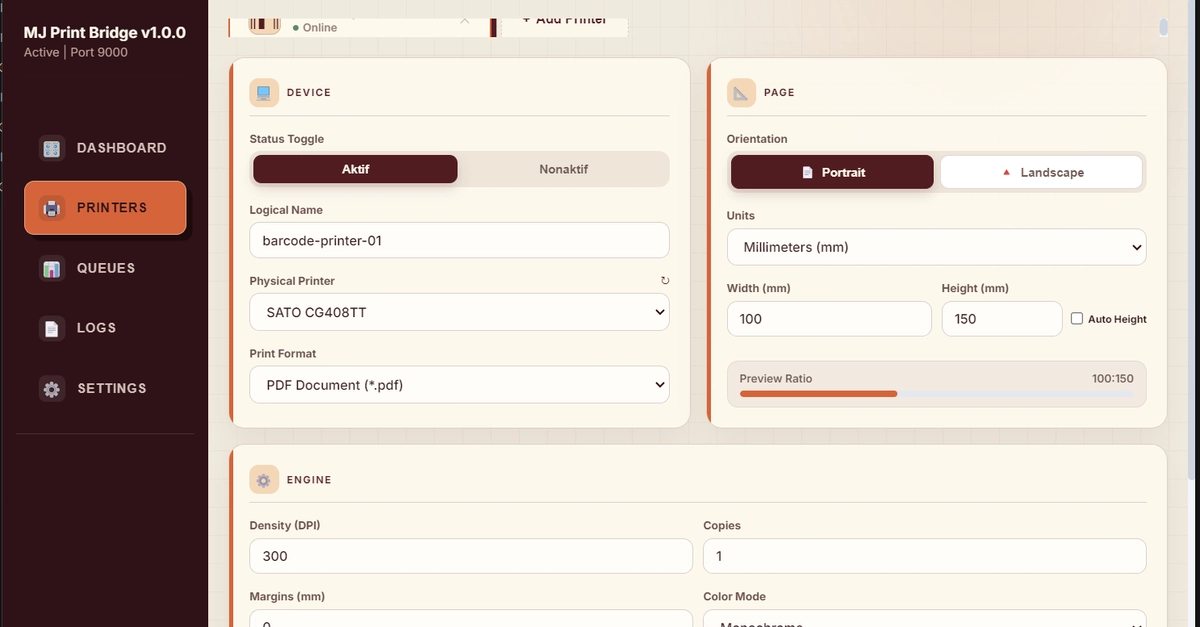
Task: Click the Copies input field
Action: pos(925,556)
